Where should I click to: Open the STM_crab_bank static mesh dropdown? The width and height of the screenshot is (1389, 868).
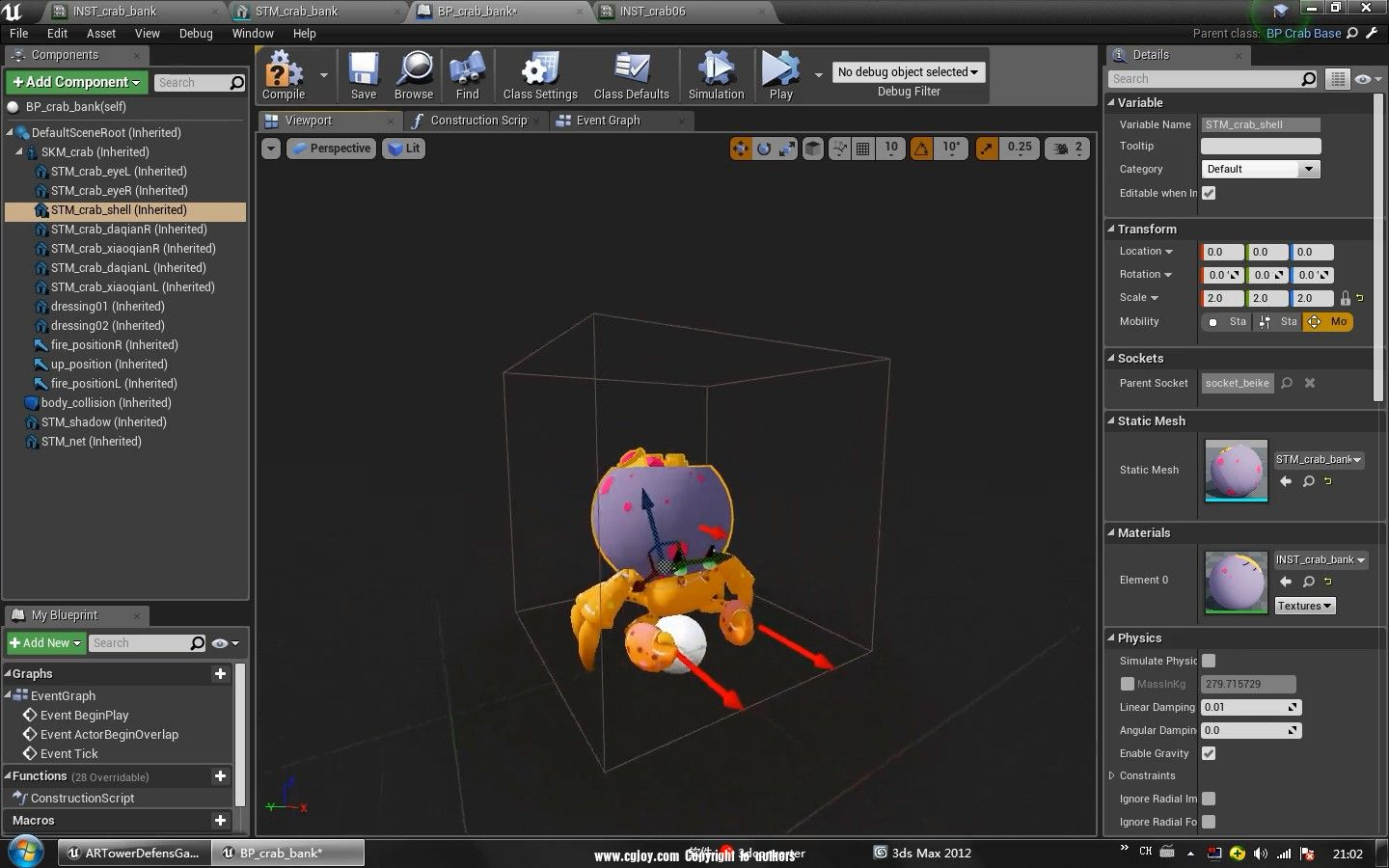pos(1319,459)
